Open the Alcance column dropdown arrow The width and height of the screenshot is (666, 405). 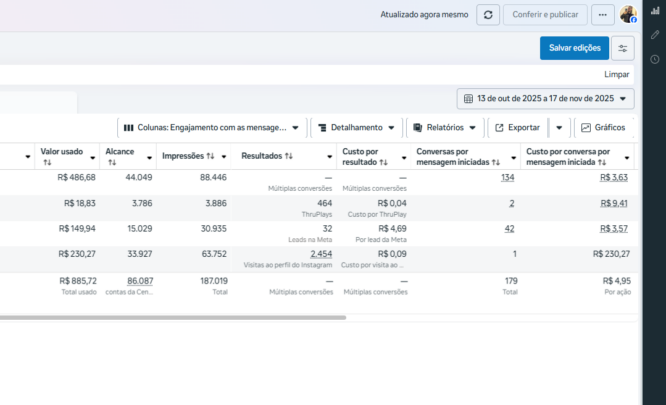(149, 157)
